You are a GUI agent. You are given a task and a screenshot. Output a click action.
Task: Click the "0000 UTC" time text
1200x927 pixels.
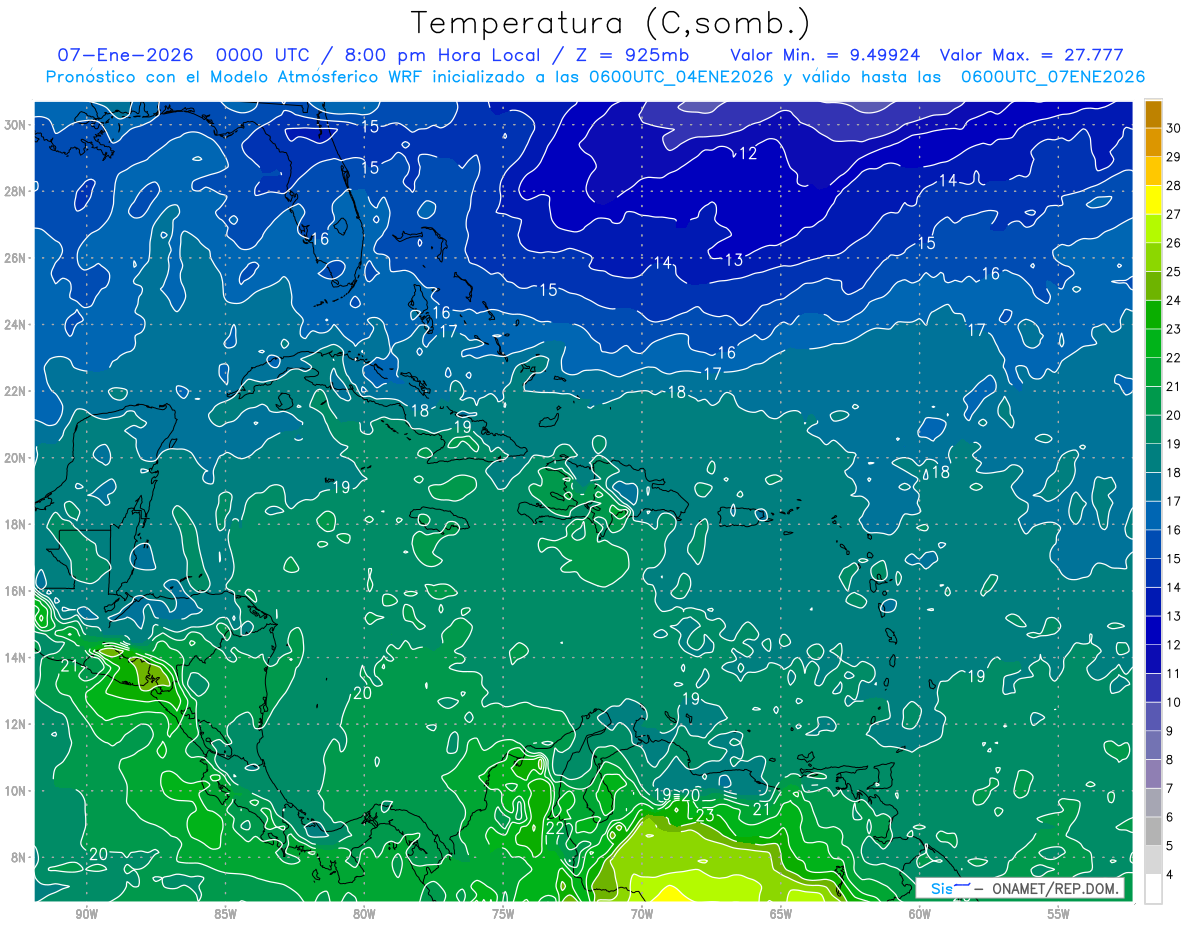point(263,55)
